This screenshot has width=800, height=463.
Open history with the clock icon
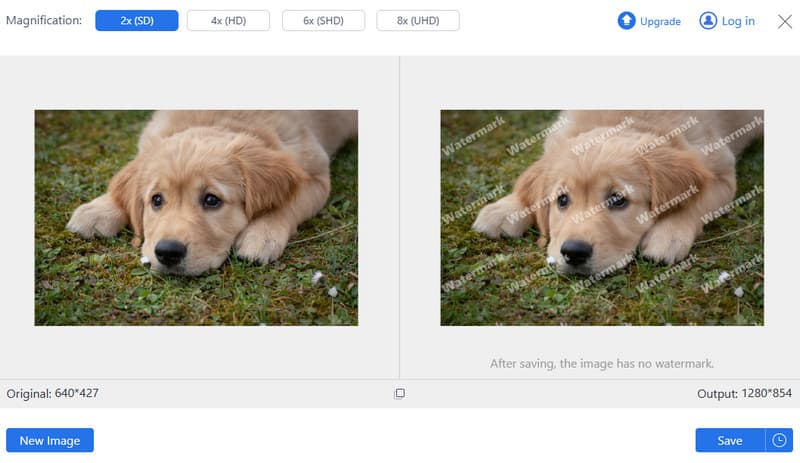pyautogui.click(x=779, y=440)
